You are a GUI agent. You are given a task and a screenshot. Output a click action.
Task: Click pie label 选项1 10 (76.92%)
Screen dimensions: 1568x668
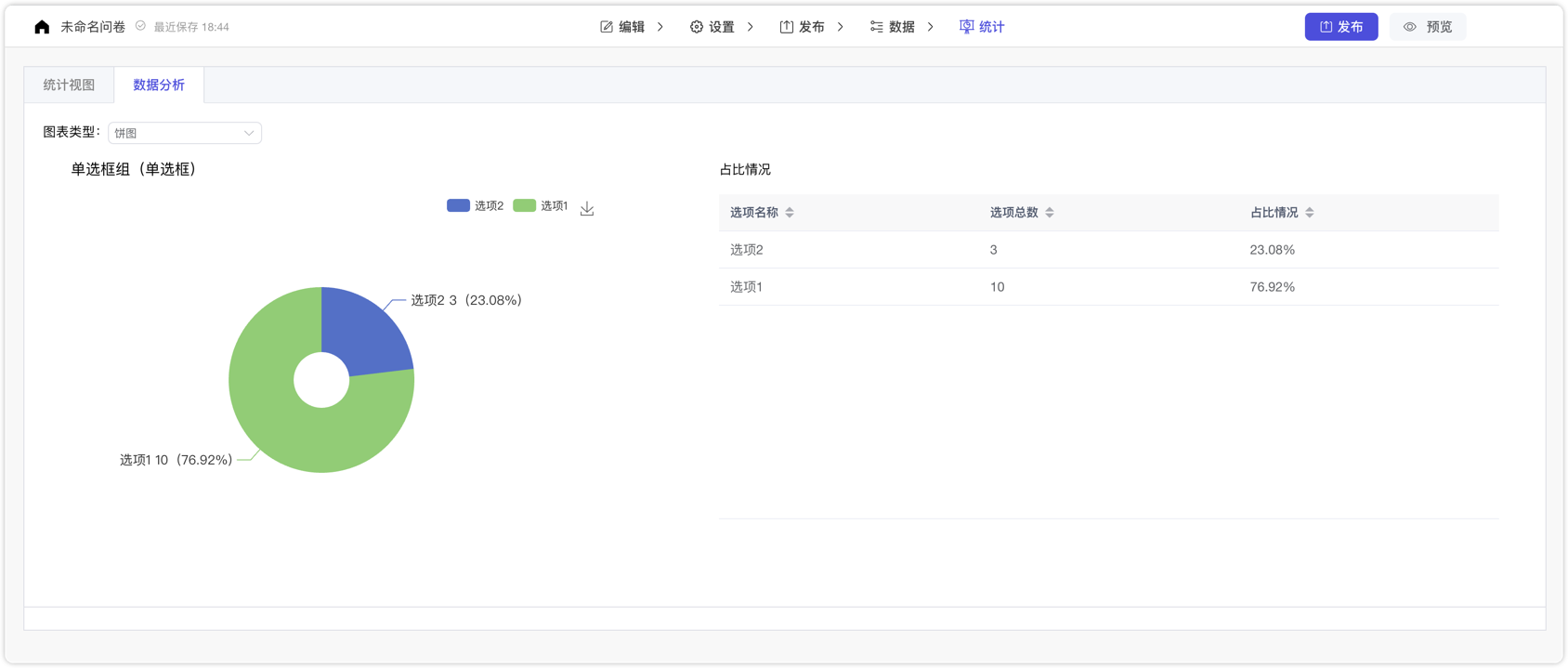coord(176,460)
